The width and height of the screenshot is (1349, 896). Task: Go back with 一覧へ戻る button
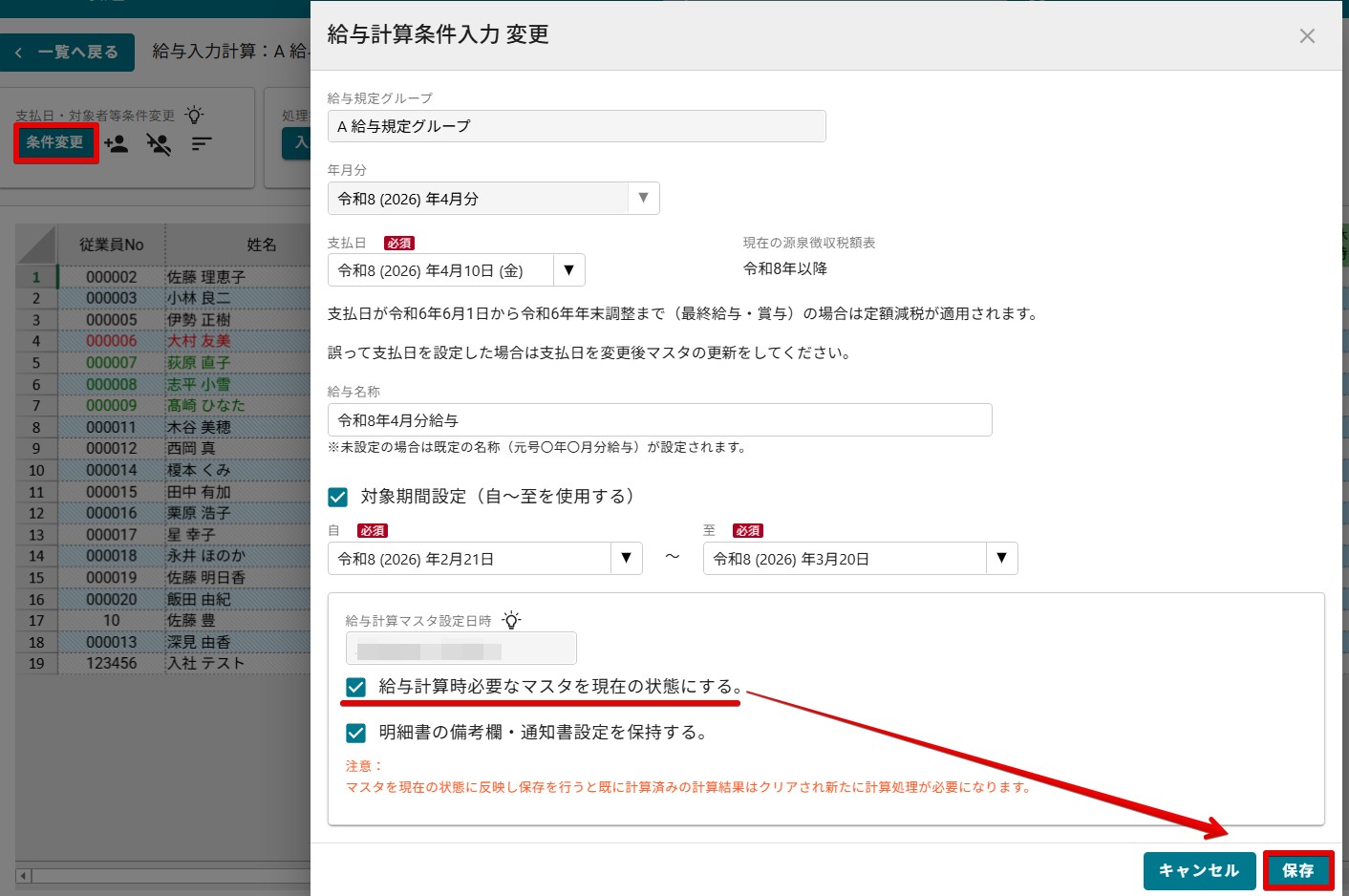click(68, 53)
